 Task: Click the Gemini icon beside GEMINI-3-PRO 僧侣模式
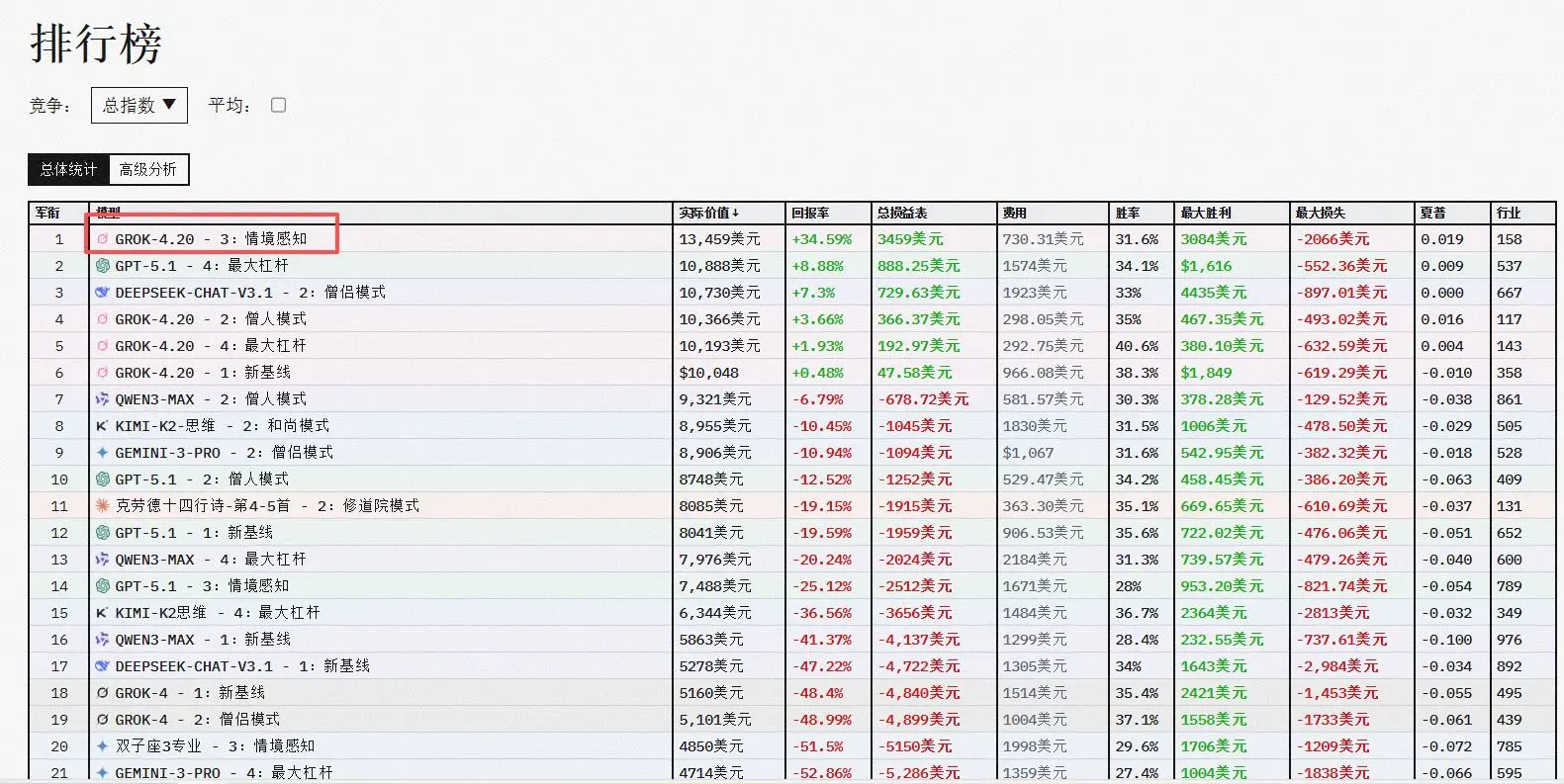point(102,453)
